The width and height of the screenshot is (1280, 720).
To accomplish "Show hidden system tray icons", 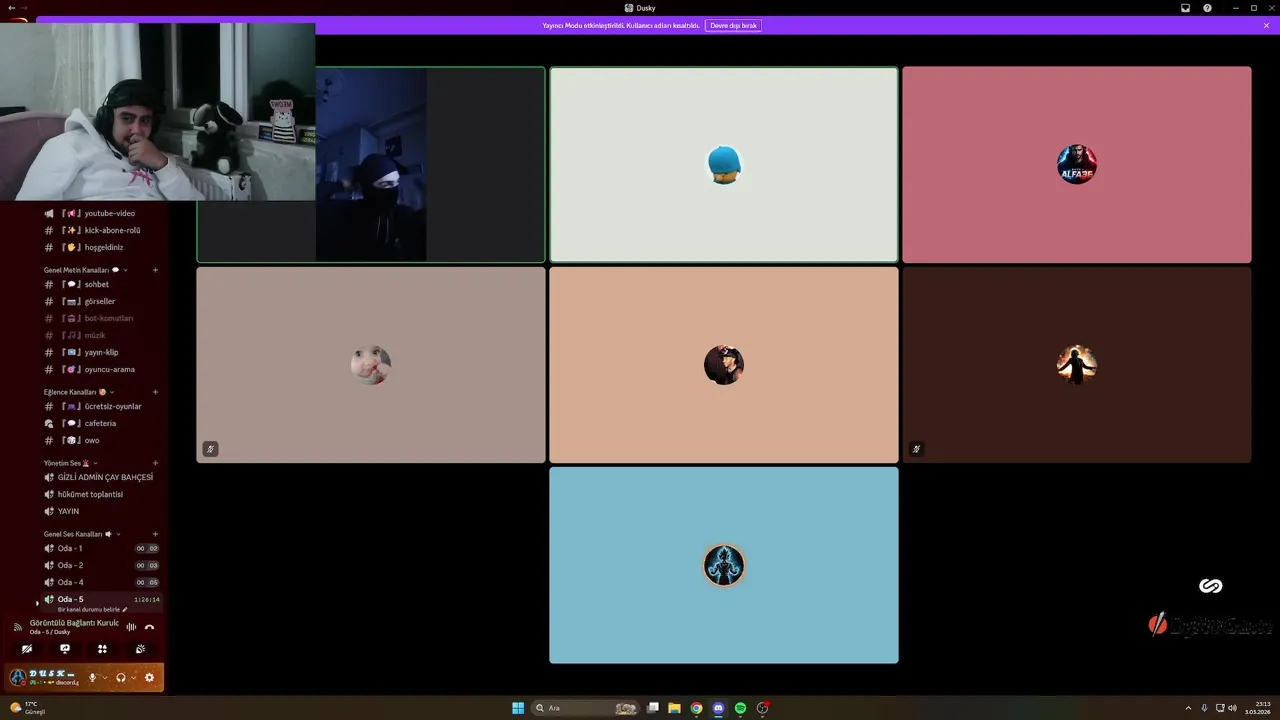I will tap(1188, 708).
